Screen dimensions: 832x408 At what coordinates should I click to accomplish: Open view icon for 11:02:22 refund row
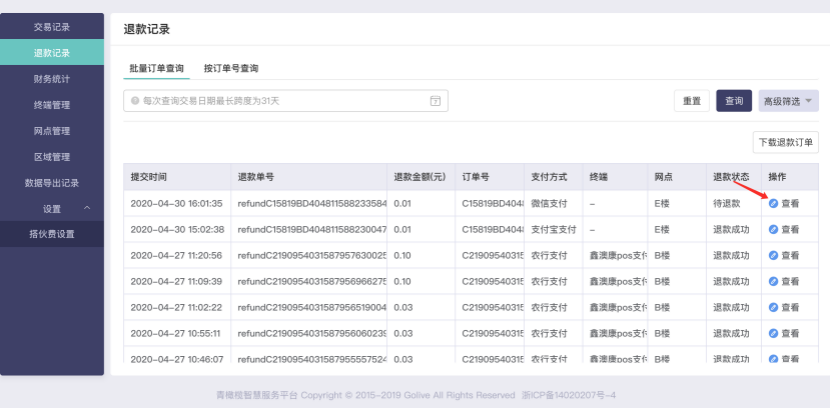click(x=773, y=307)
